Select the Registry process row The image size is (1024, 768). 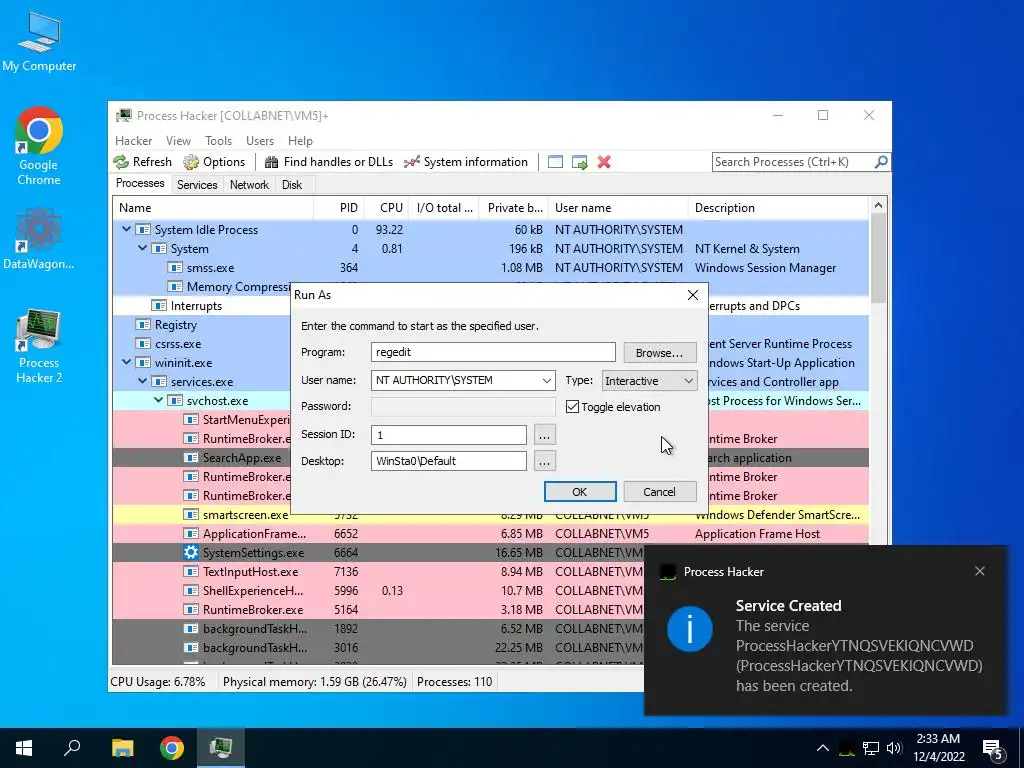click(202, 325)
